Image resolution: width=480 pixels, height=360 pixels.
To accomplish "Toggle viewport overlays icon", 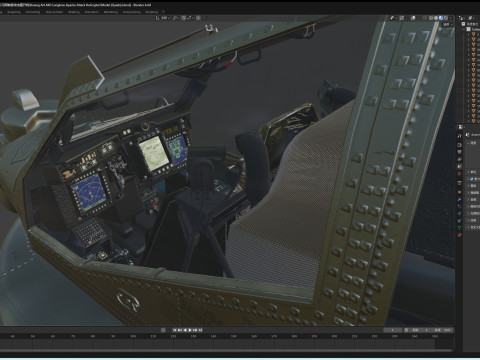I will (413, 18).
